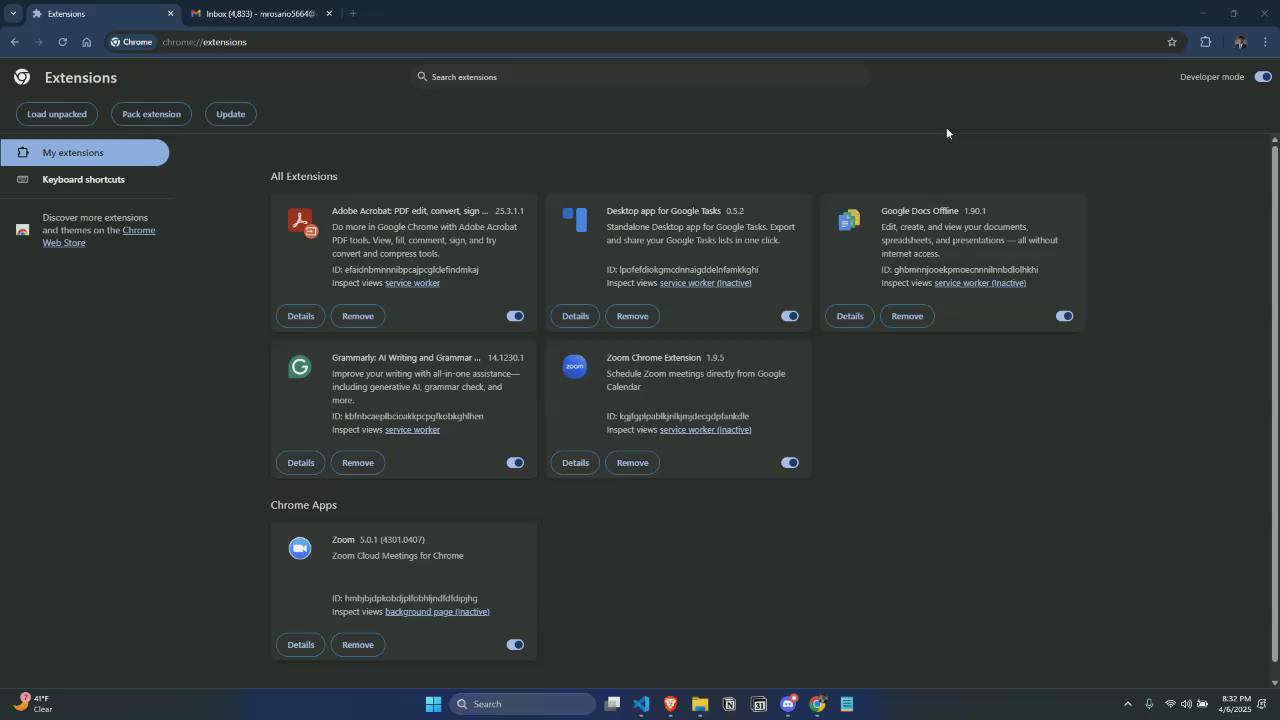This screenshot has width=1280, height=720.
Task: Open File Explorer from the taskbar
Action: (700, 704)
